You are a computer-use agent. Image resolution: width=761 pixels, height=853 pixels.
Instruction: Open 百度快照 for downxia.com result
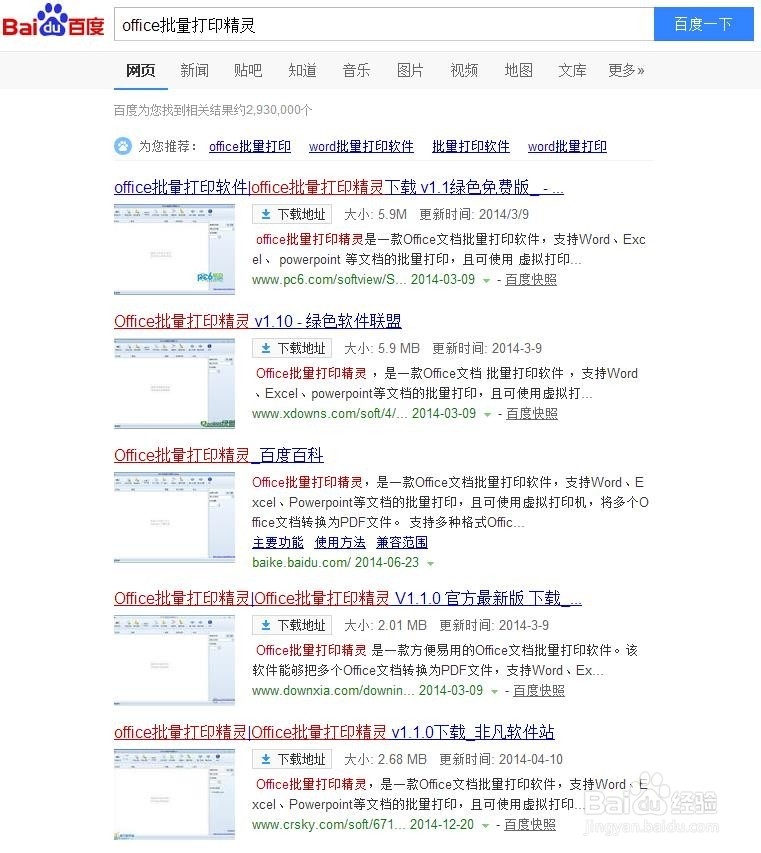[539, 690]
